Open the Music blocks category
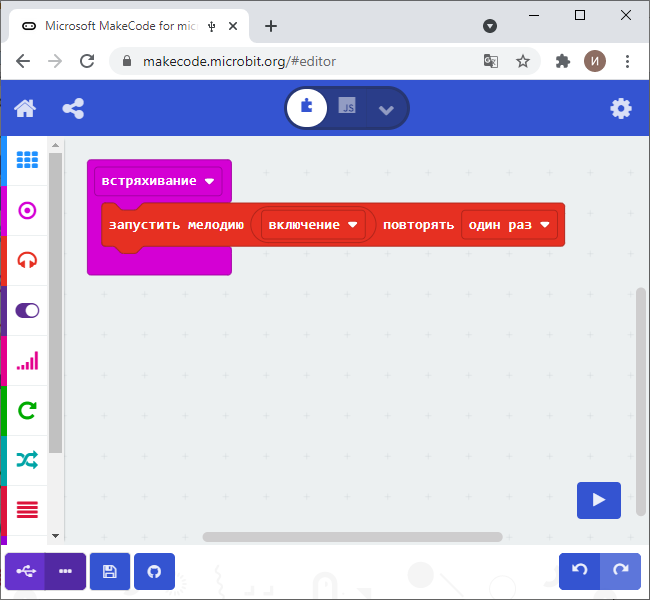The image size is (650, 600). pos(27,260)
